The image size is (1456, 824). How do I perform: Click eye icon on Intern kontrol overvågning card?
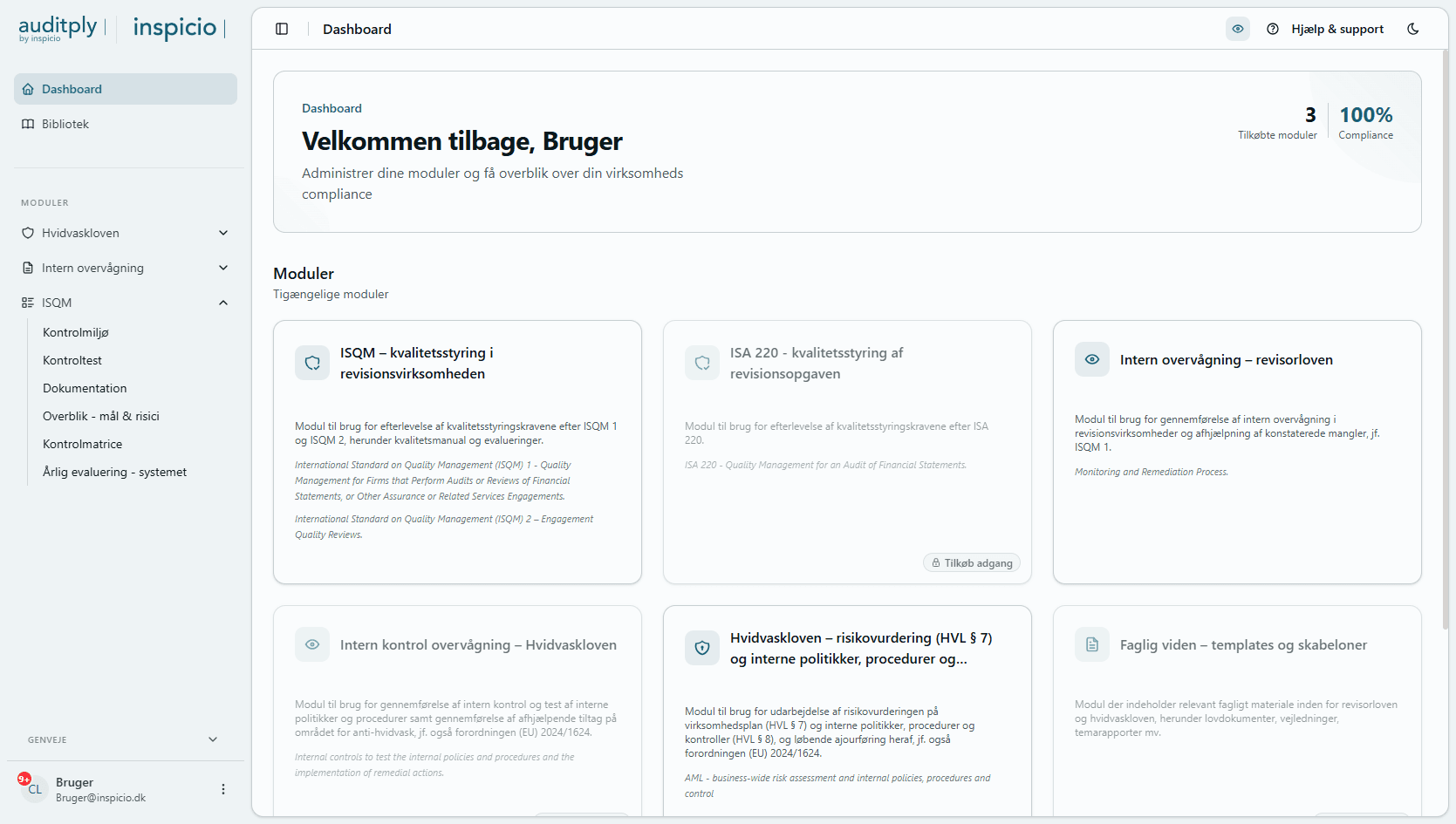(312, 644)
